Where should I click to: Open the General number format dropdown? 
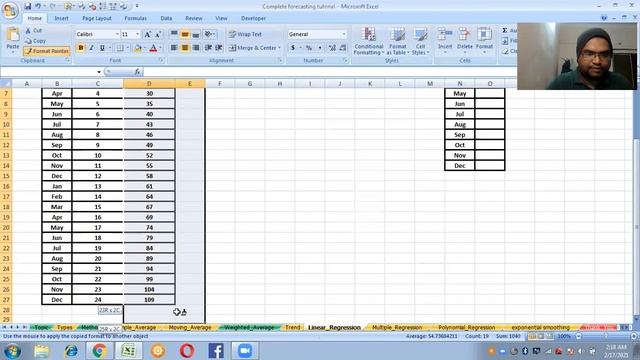344,34
